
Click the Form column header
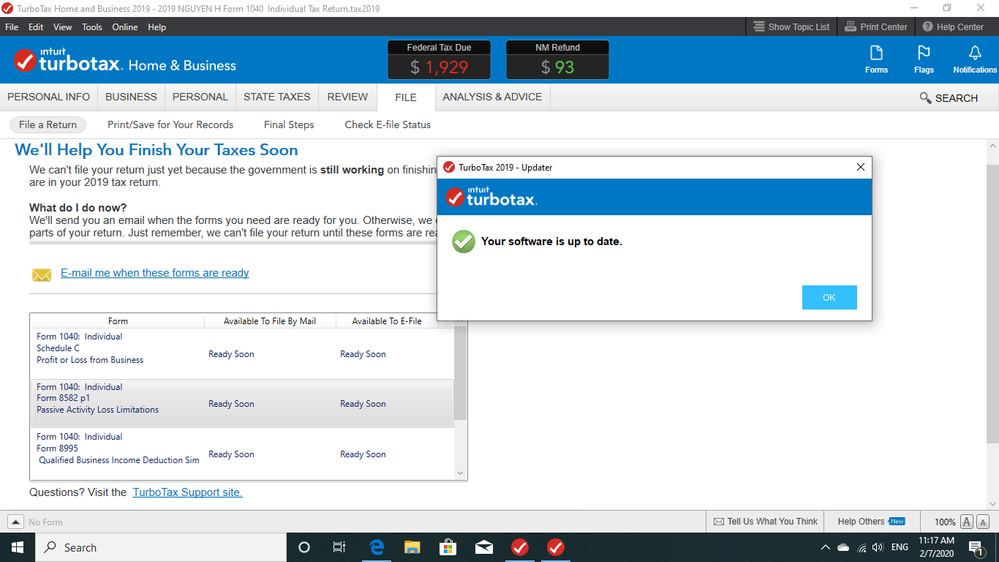[x=117, y=321]
